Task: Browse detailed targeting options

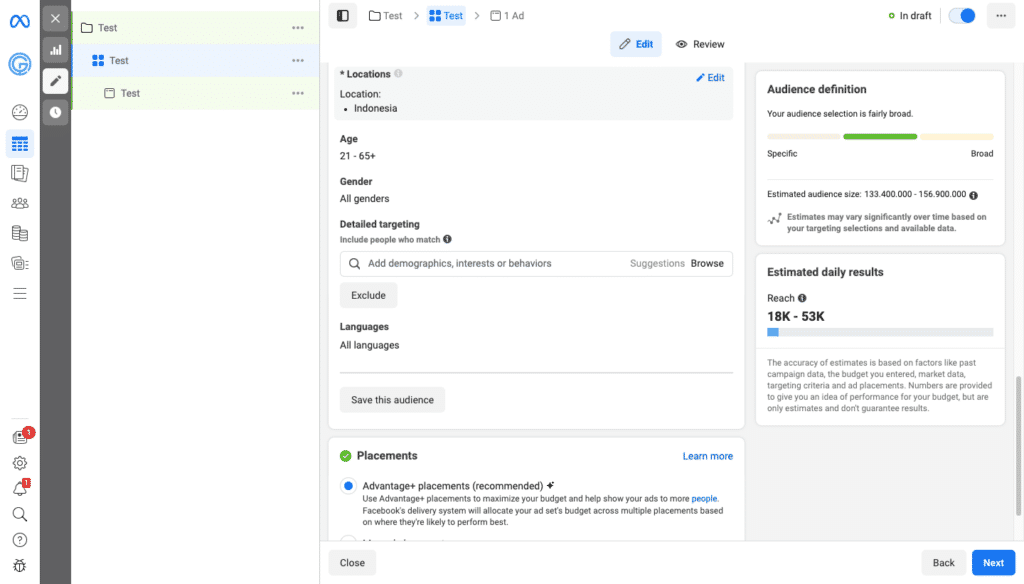Action: tap(707, 264)
